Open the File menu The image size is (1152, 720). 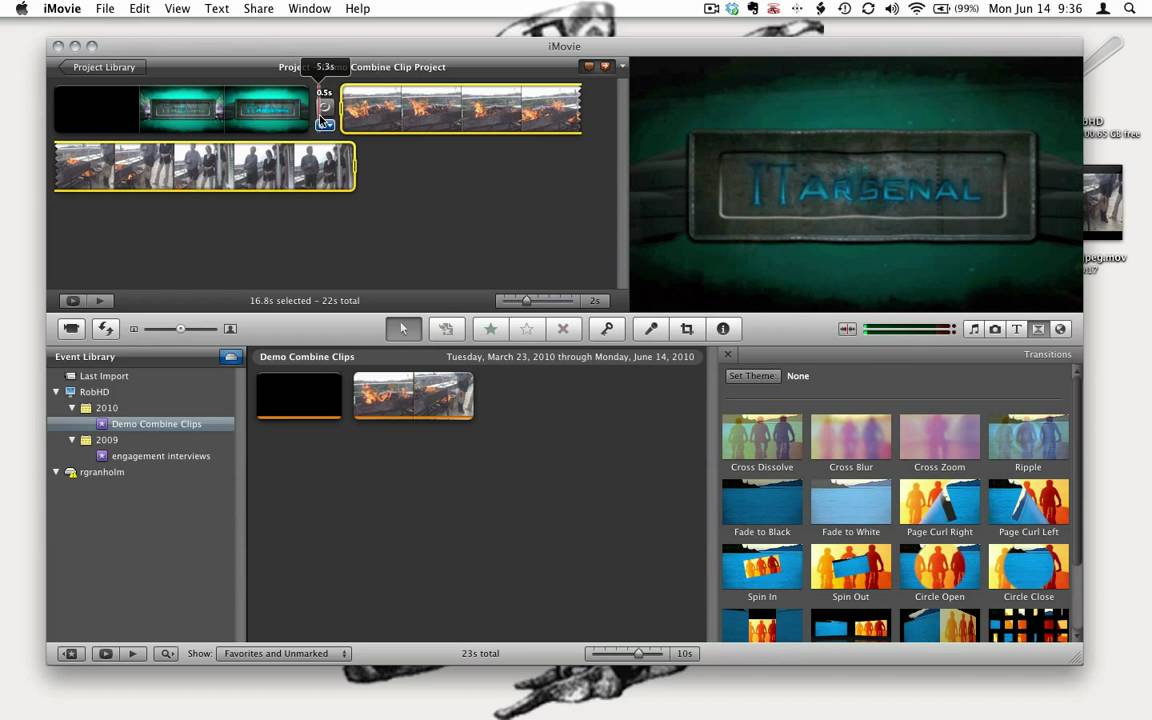pos(105,9)
